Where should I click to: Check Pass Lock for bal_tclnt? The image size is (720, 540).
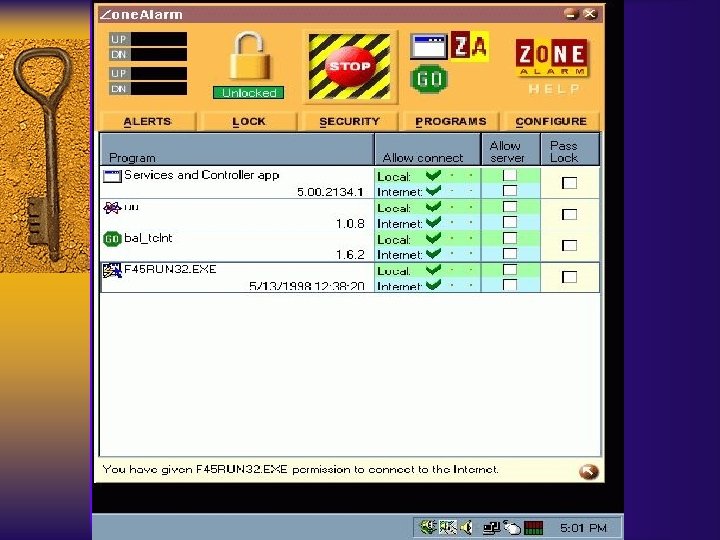click(x=569, y=245)
